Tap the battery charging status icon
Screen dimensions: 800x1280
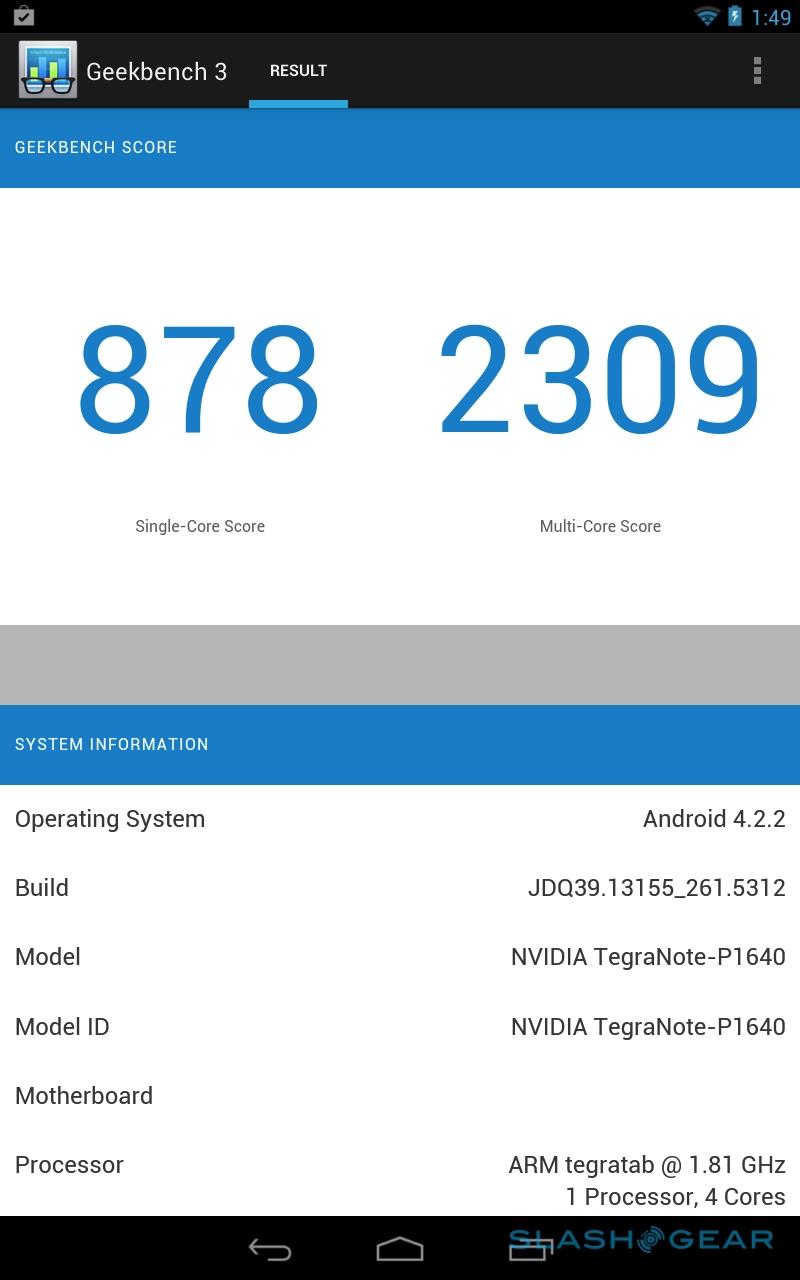tap(735, 16)
